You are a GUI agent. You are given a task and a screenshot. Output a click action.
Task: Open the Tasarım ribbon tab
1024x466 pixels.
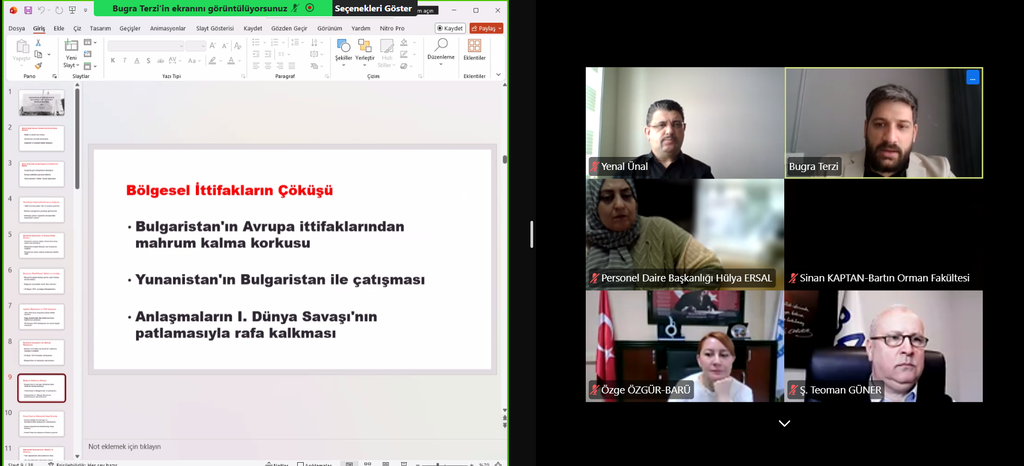[100, 28]
